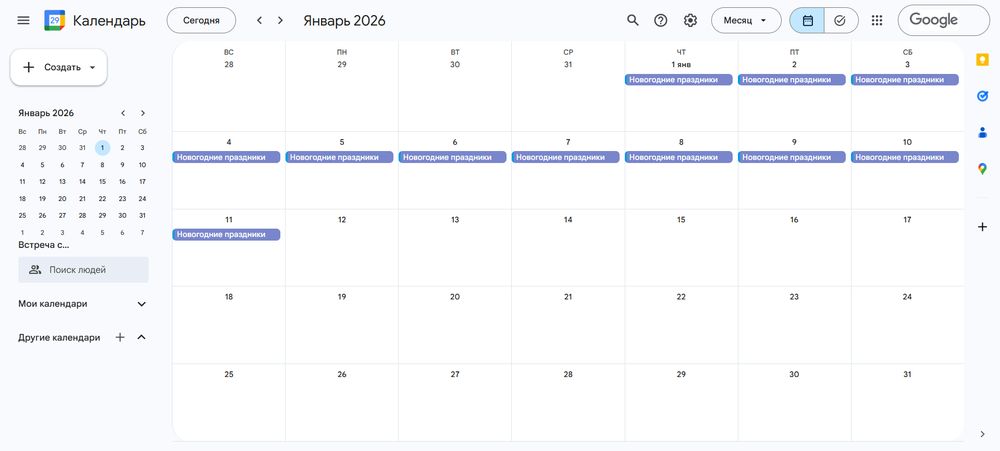1000x451 pixels.
Task: Open the search magnifier icon
Action: coord(633,20)
